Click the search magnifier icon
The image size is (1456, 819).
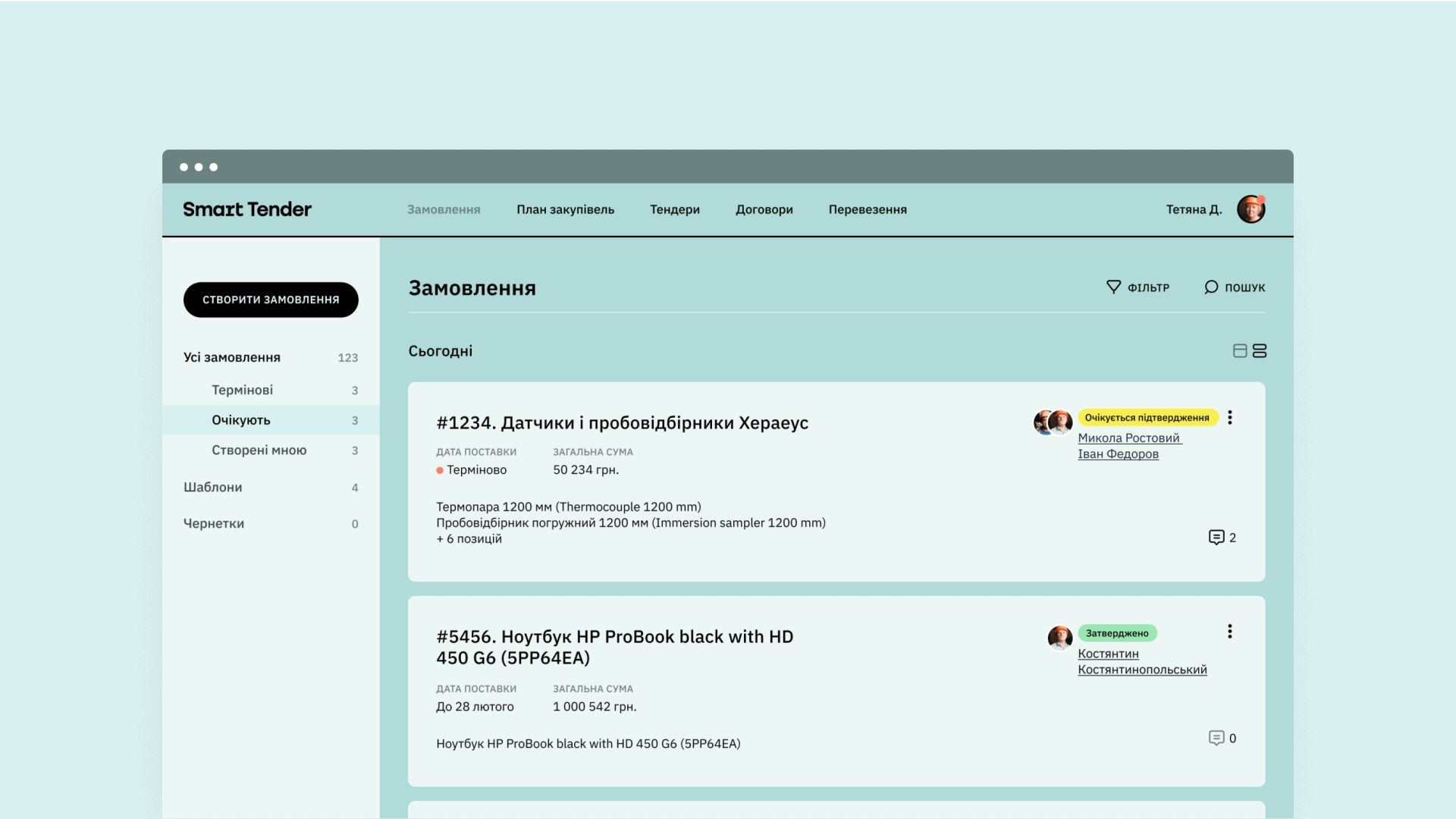[x=1211, y=287]
